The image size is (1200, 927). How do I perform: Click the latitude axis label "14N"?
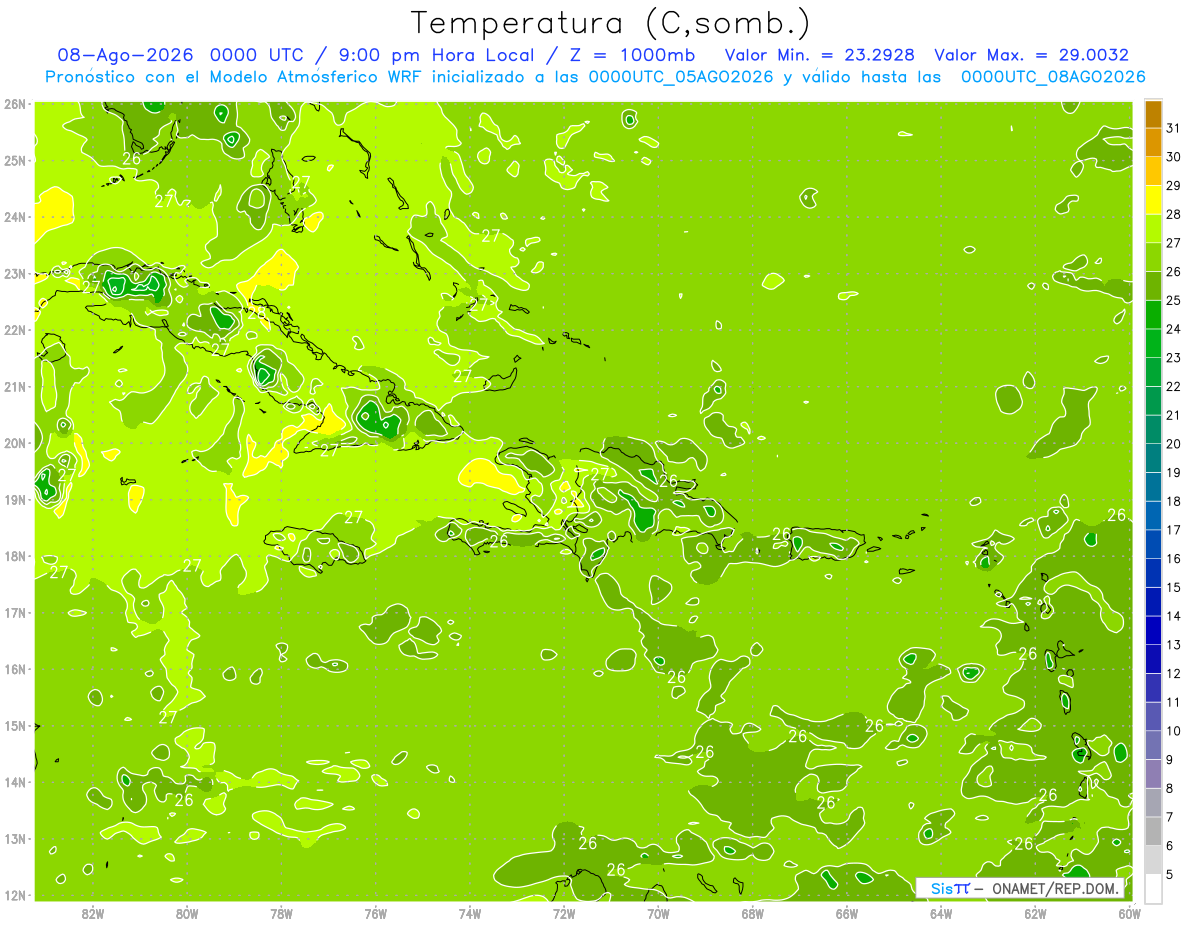pos(15,782)
